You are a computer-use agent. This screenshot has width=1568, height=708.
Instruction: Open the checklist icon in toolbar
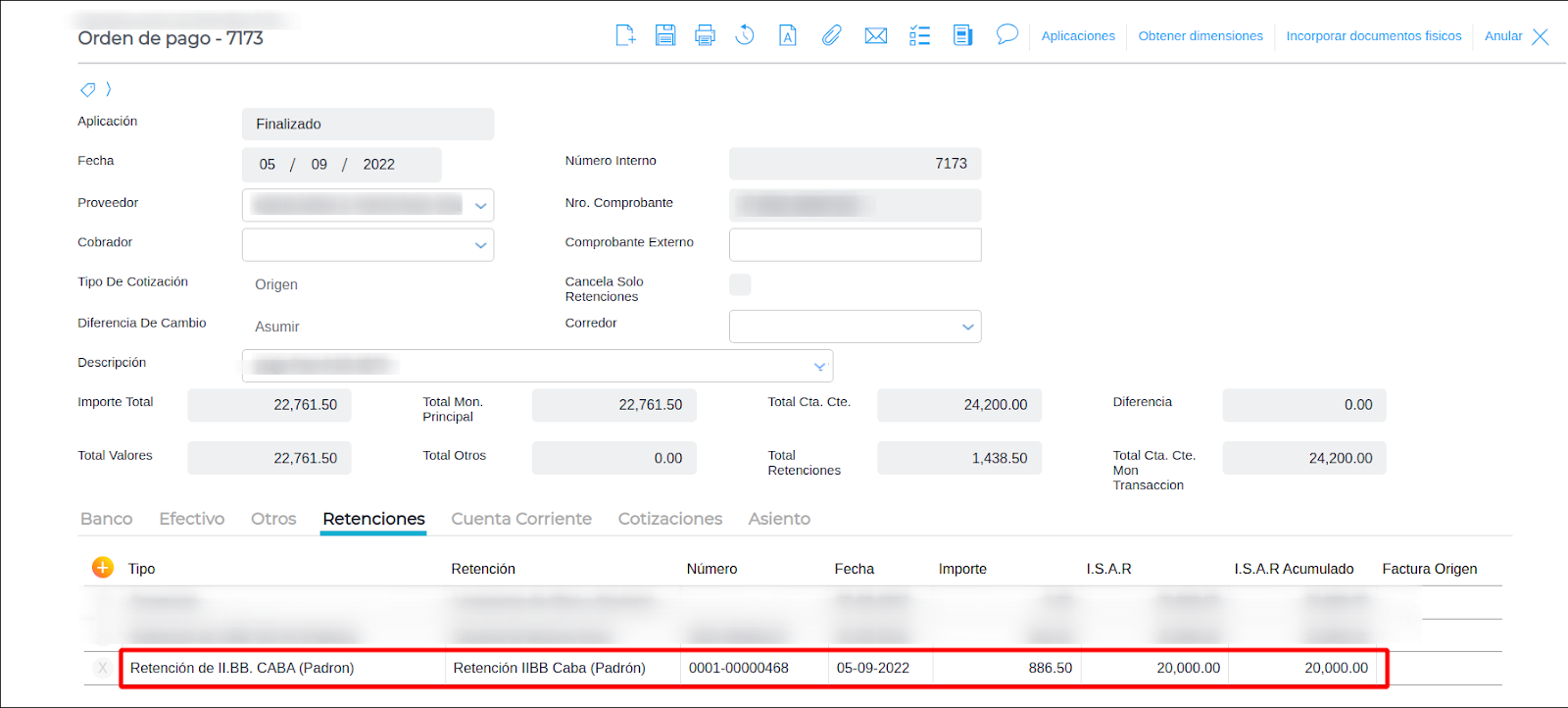919,36
